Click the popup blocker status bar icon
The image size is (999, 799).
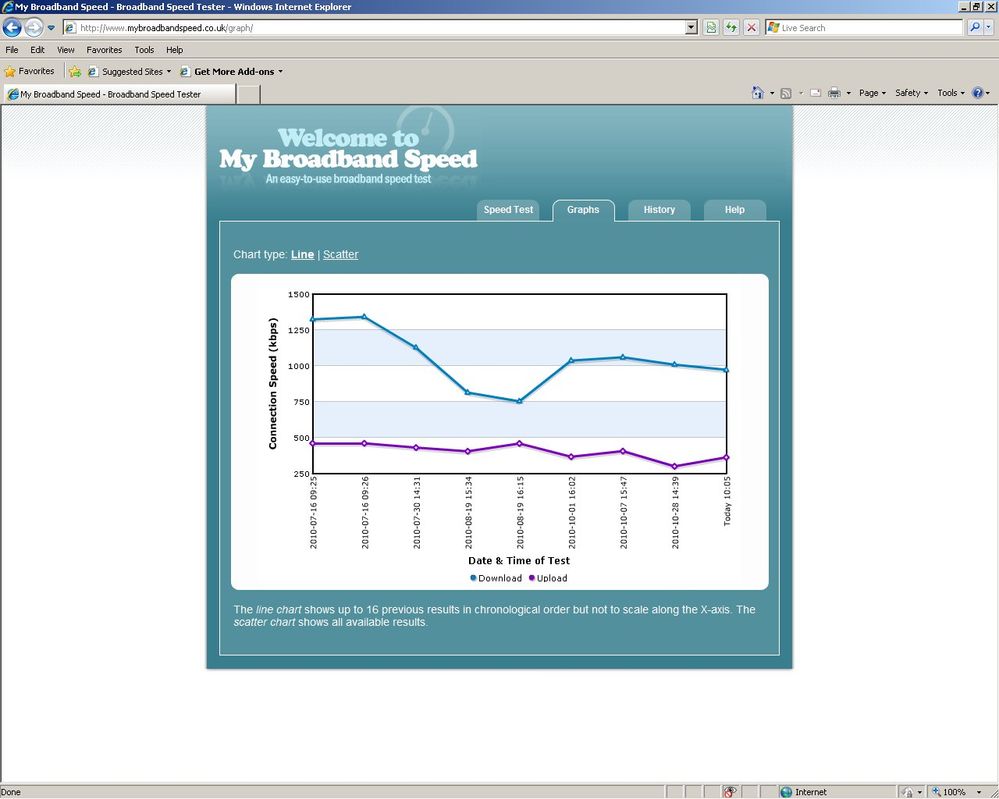point(730,792)
